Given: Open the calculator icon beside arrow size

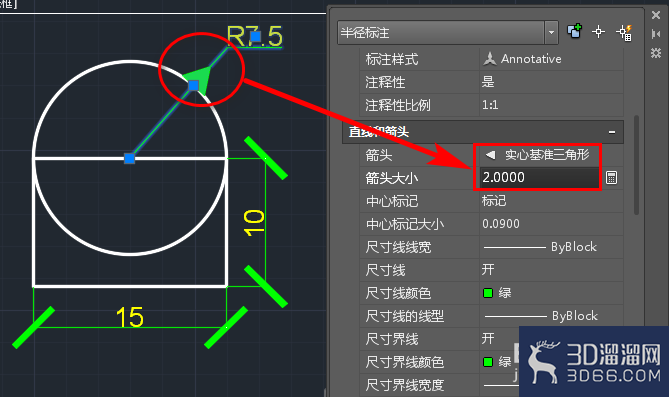Looking at the screenshot, I should (611, 178).
